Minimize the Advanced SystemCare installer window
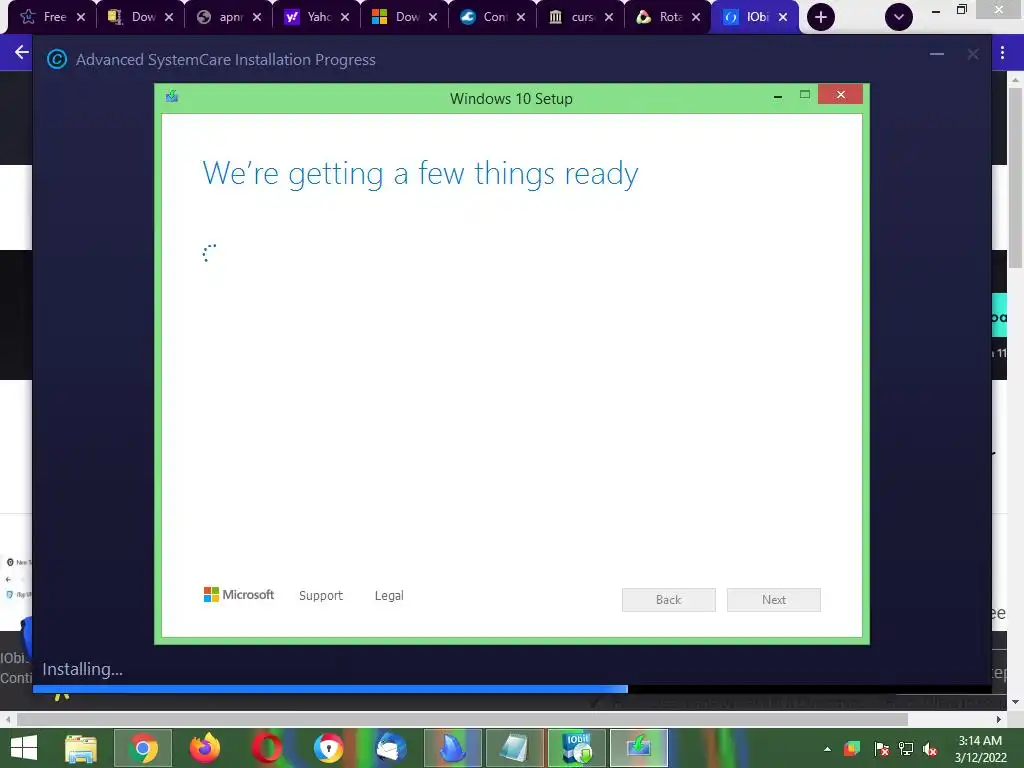 (x=936, y=54)
